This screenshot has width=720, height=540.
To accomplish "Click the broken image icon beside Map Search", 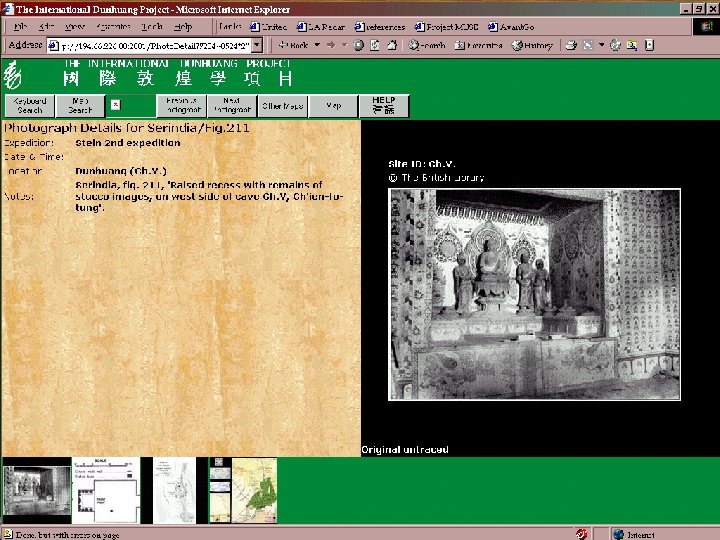I will (x=116, y=105).
